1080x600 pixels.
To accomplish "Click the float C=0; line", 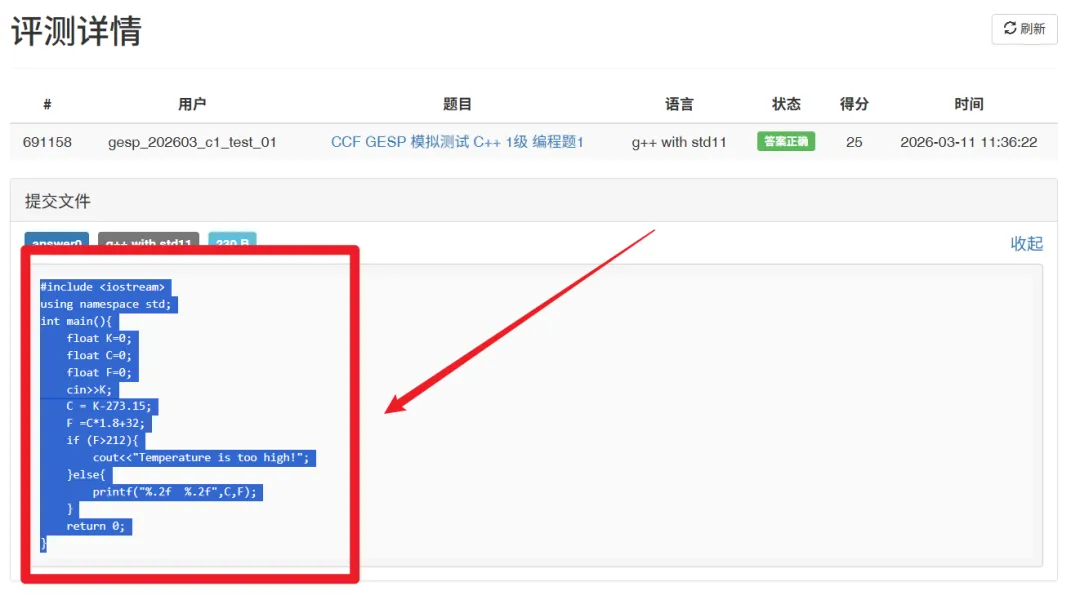I will pos(99,356).
